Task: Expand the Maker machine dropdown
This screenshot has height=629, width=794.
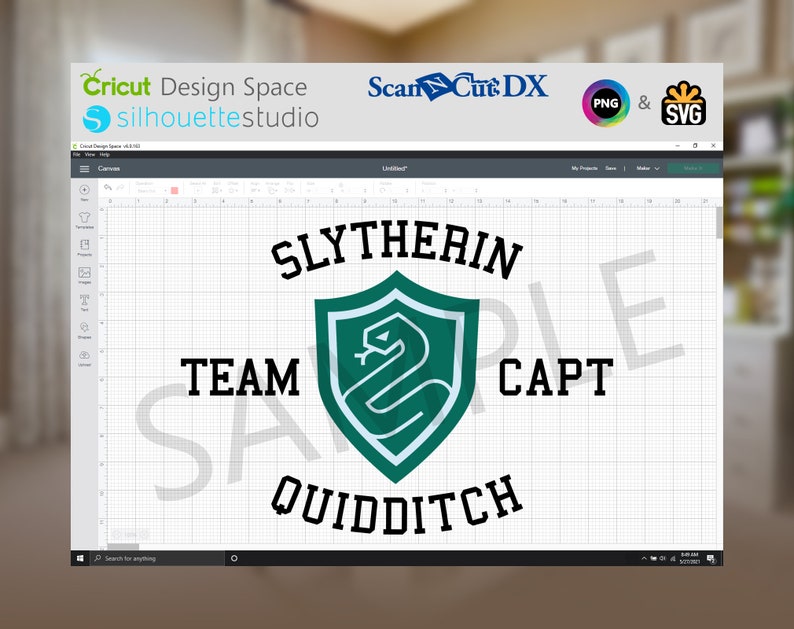Action: [648, 168]
